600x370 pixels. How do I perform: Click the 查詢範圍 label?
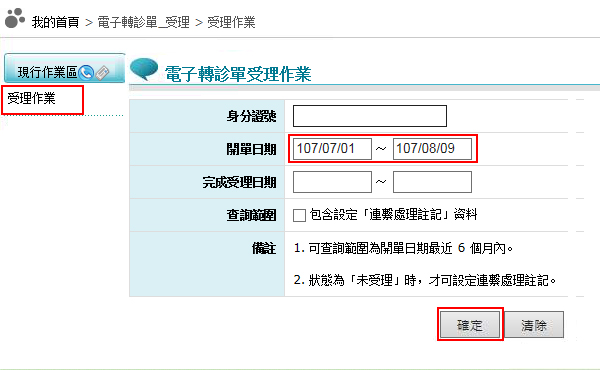click(x=251, y=215)
